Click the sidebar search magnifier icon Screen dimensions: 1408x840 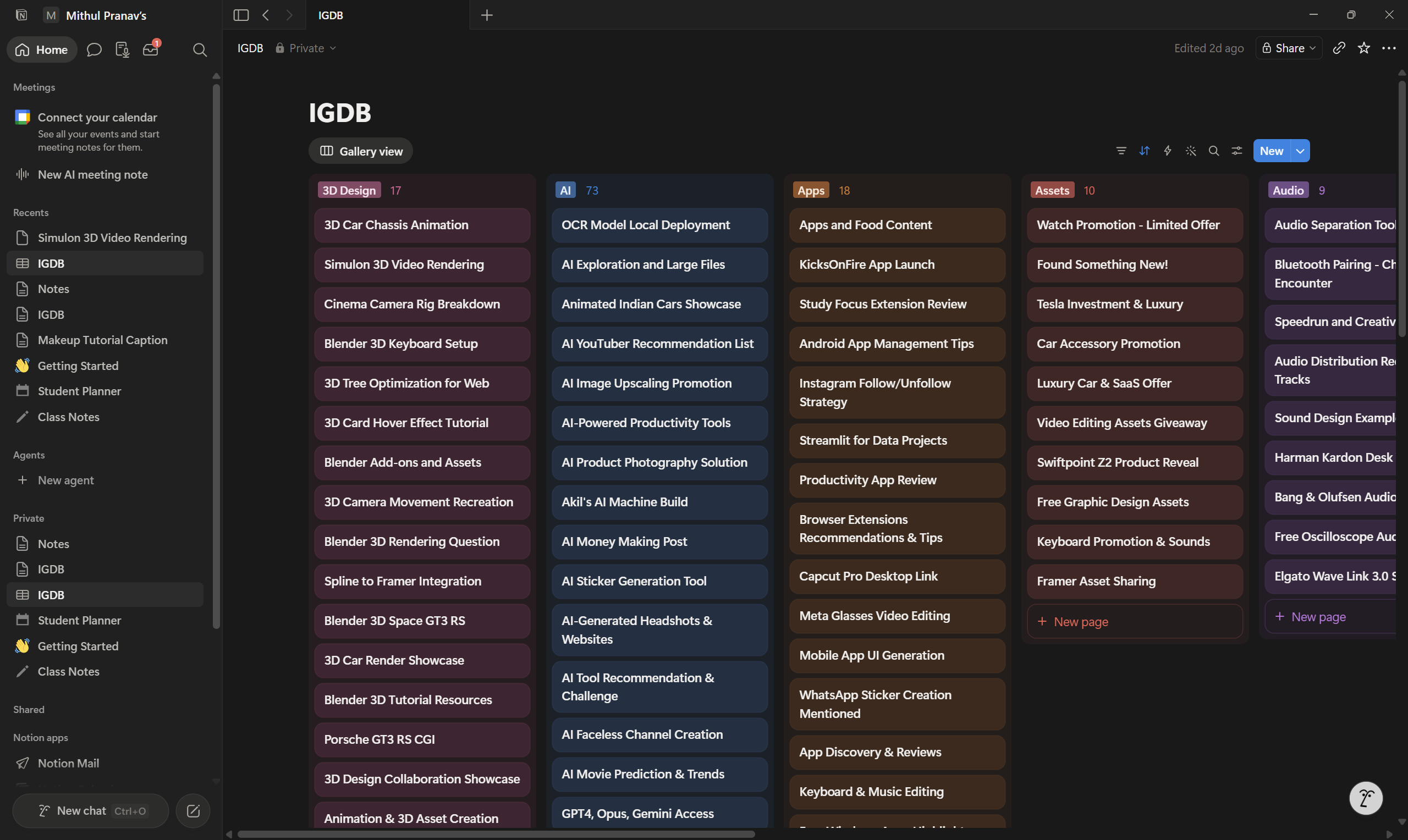pyautogui.click(x=199, y=50)
